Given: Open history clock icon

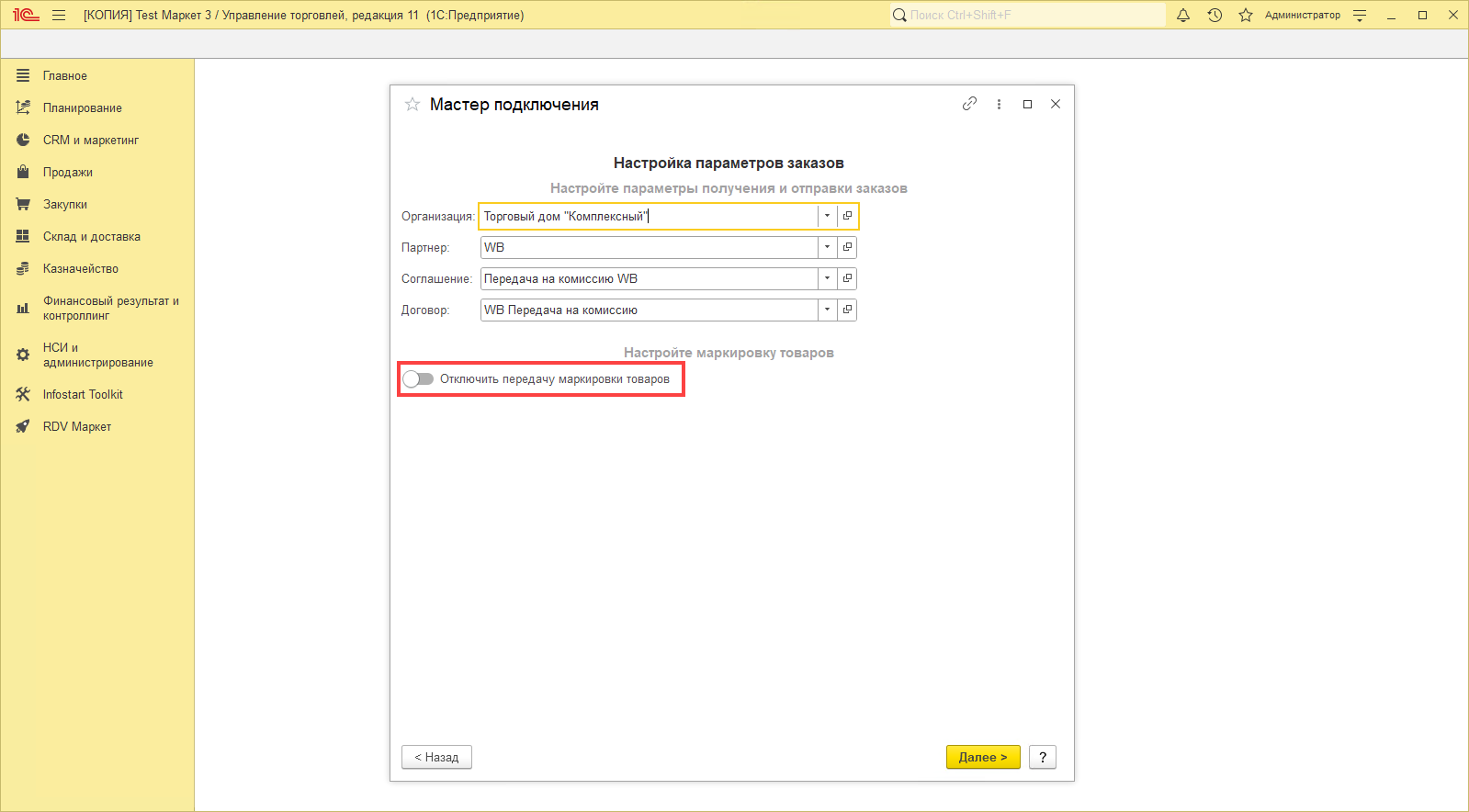Looking at the screenshot, I should (1215, 15).
